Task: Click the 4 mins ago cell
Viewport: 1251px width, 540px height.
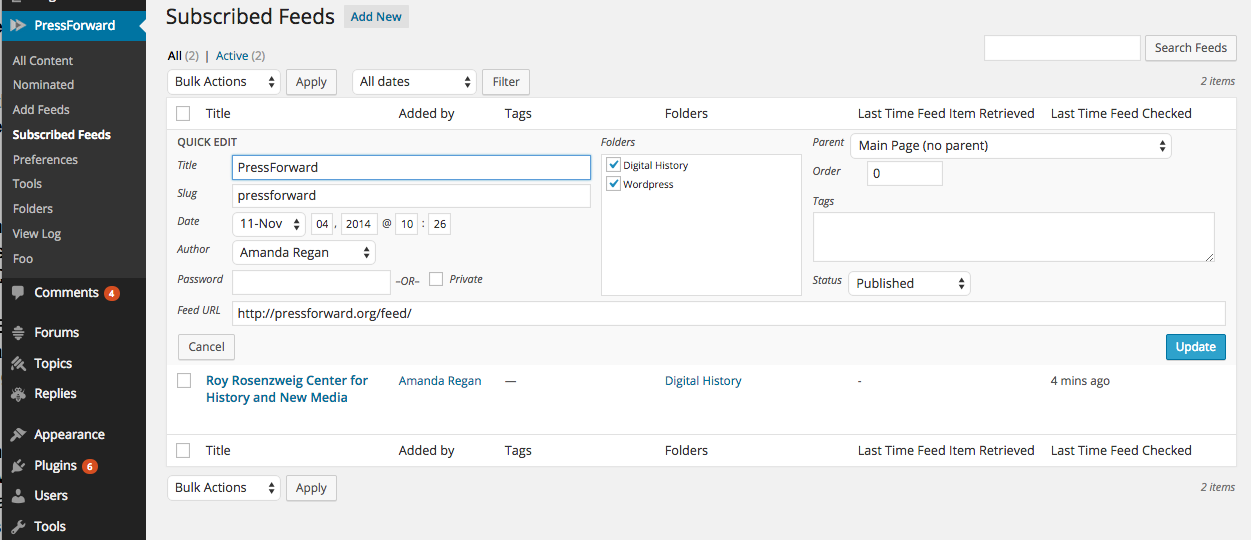Action: click(1080, 381)
